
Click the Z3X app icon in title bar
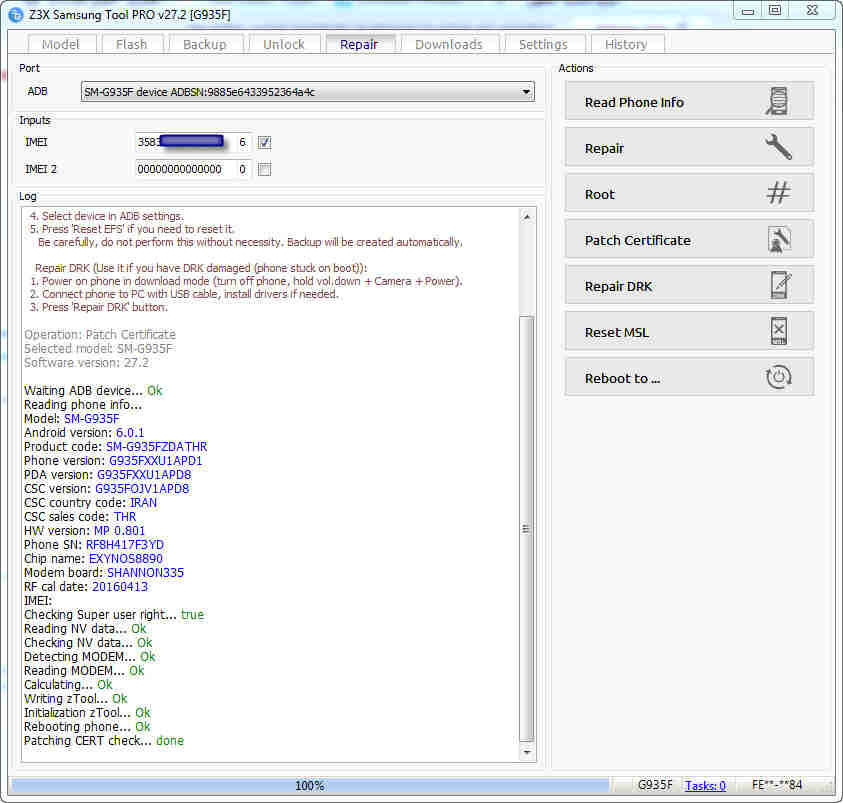coord(16,15)
